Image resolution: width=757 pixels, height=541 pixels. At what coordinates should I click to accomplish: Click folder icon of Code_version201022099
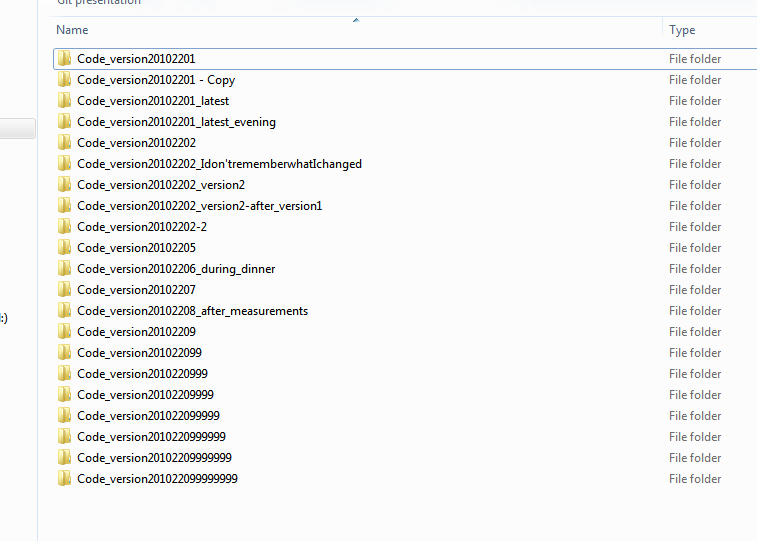point(64,352)
